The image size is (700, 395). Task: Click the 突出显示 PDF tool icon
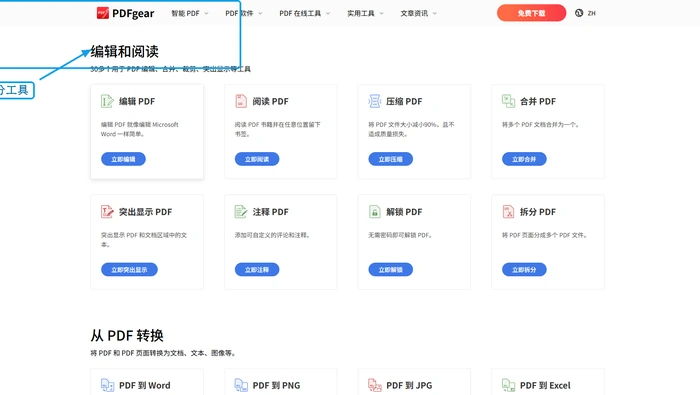tap(107, 212)
